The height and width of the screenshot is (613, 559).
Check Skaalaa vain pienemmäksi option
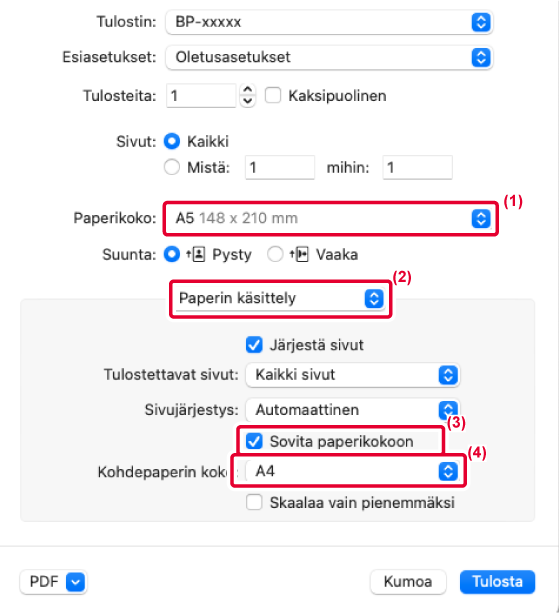254,502
